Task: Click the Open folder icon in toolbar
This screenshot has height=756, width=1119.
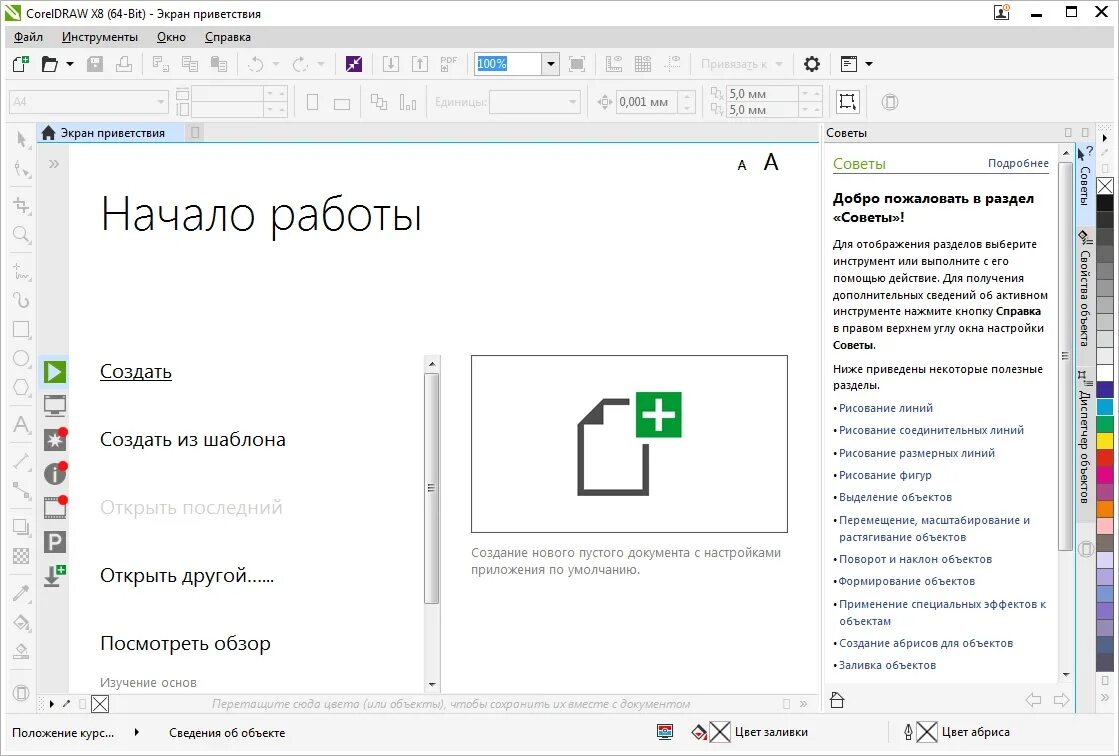Action: click(49, 64)
